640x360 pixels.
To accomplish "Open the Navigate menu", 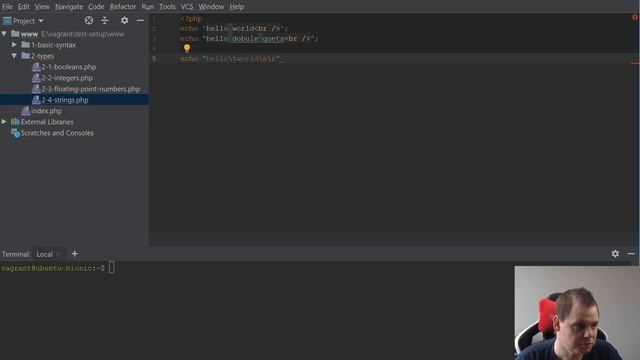I will (x=69, y=7).
